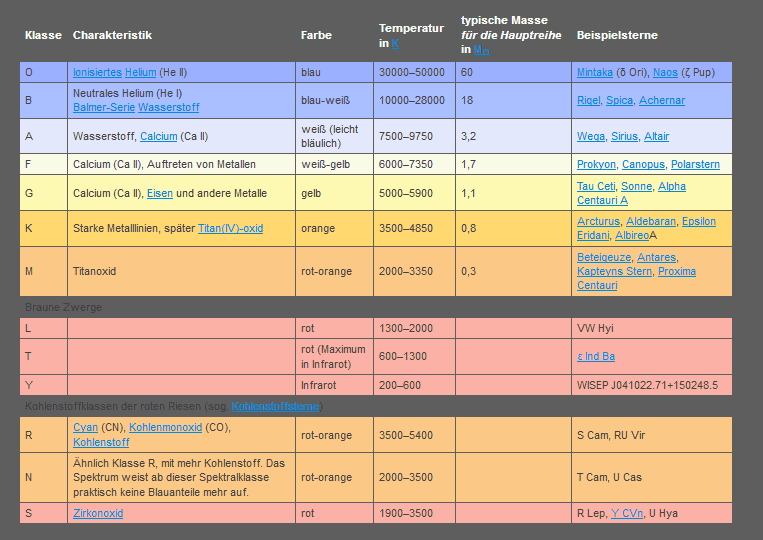The width and height of the screenshot is (763, 540).
Task: Open the Tau Ceti link
Action: point(597,186)
